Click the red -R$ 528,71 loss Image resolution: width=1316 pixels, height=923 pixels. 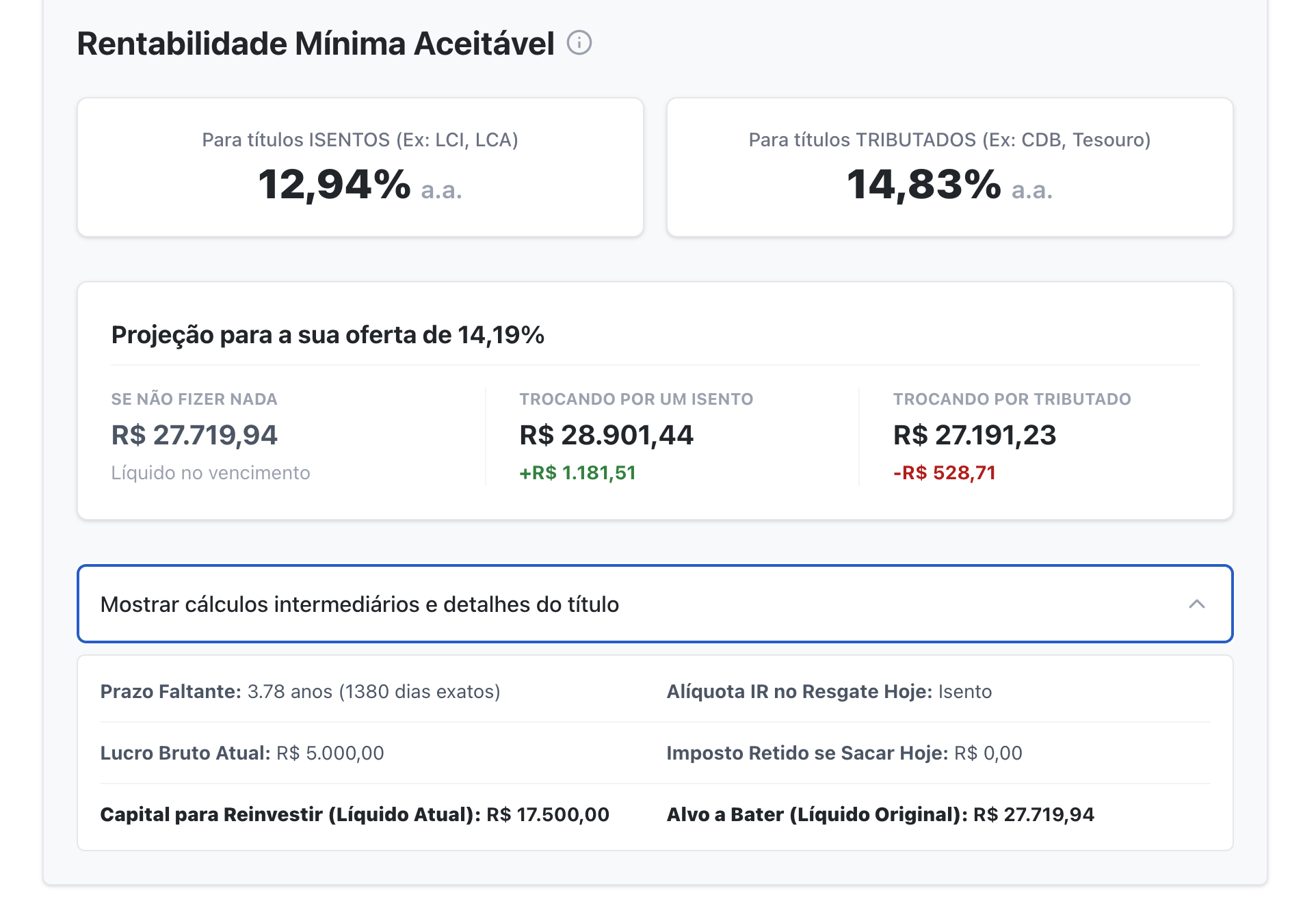tap(944, 472)
